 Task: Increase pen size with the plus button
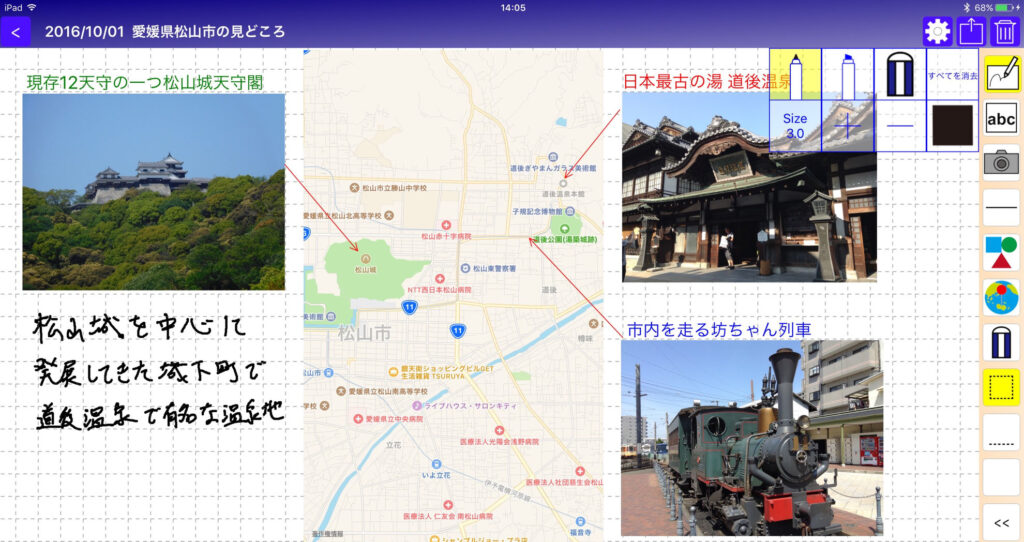coord(847,126)
